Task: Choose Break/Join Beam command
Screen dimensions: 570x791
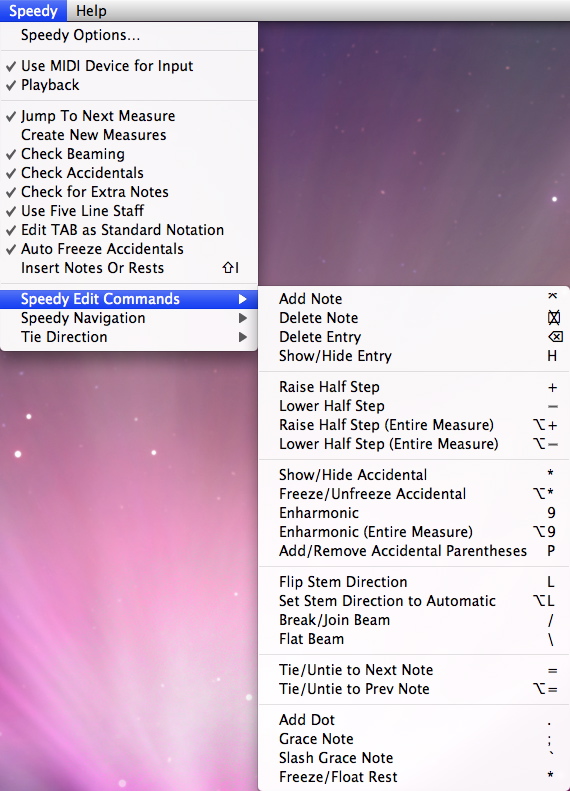Action: [414, 620]
